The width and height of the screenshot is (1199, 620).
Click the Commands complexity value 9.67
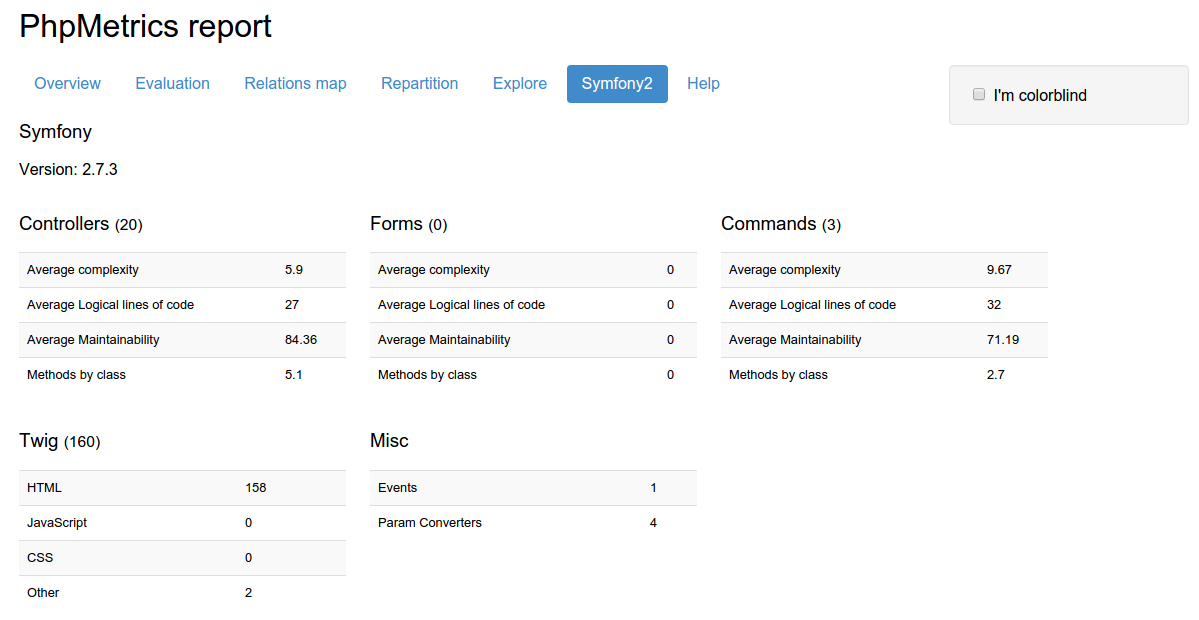pos(999,270)
